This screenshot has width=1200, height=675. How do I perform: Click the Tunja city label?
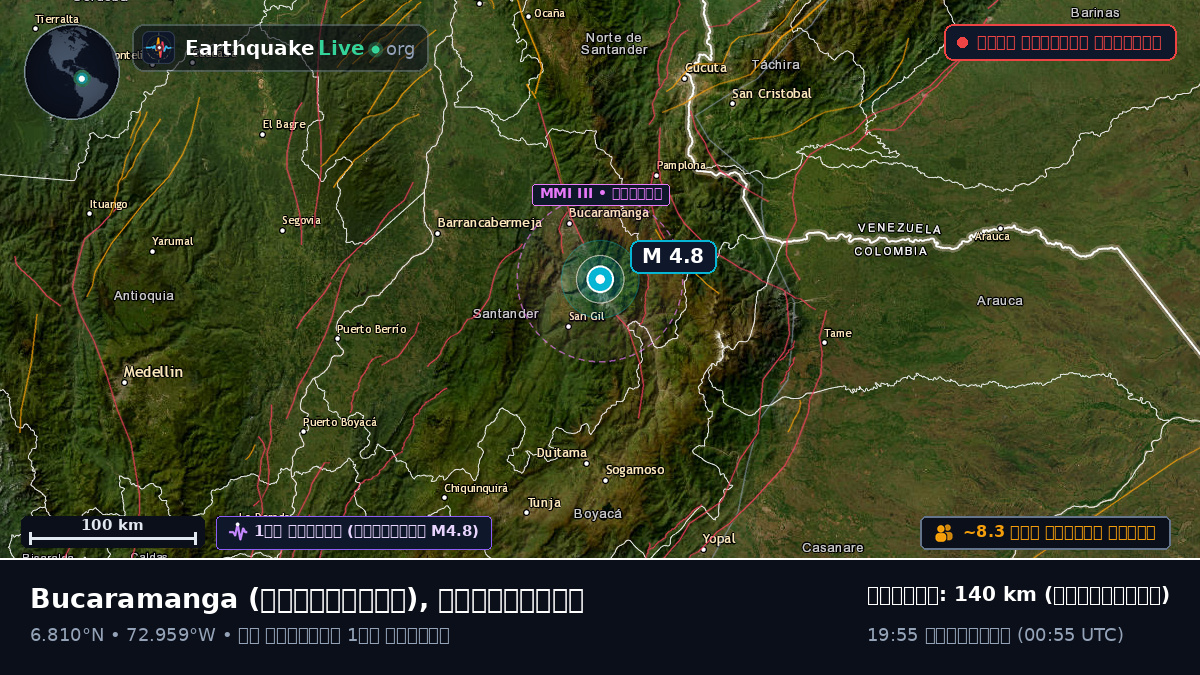[x=544, y=503]
